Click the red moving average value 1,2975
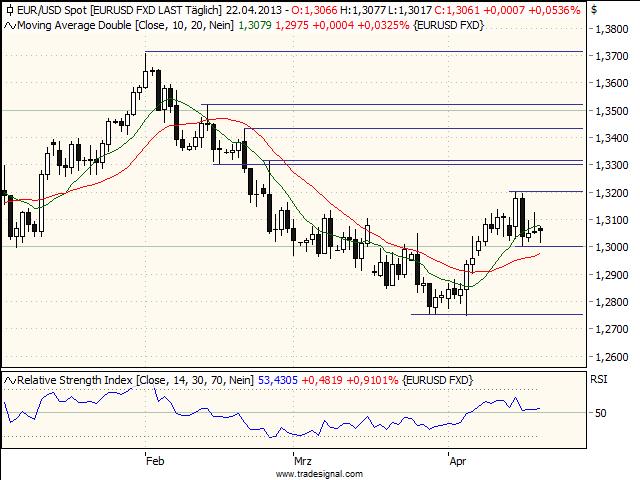This screenshot has height=480, width=640. 292,25
